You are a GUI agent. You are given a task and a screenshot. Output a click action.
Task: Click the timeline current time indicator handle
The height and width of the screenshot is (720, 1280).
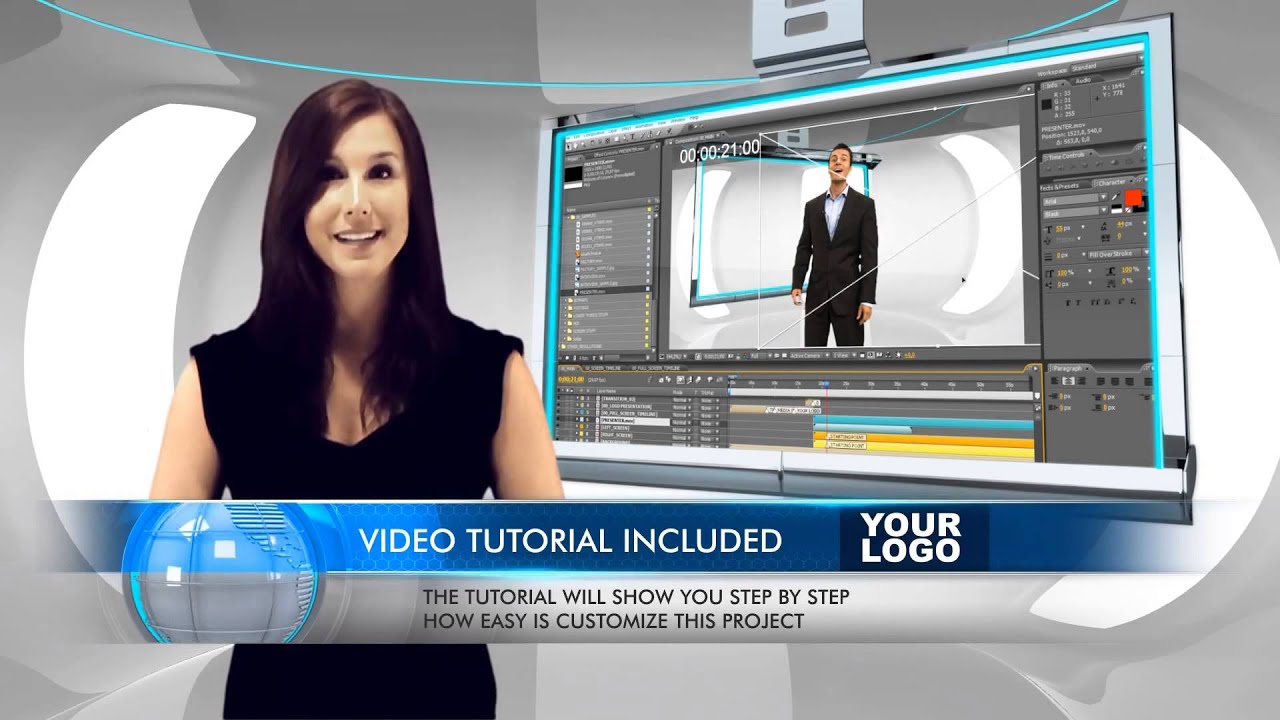coord(826,384)
